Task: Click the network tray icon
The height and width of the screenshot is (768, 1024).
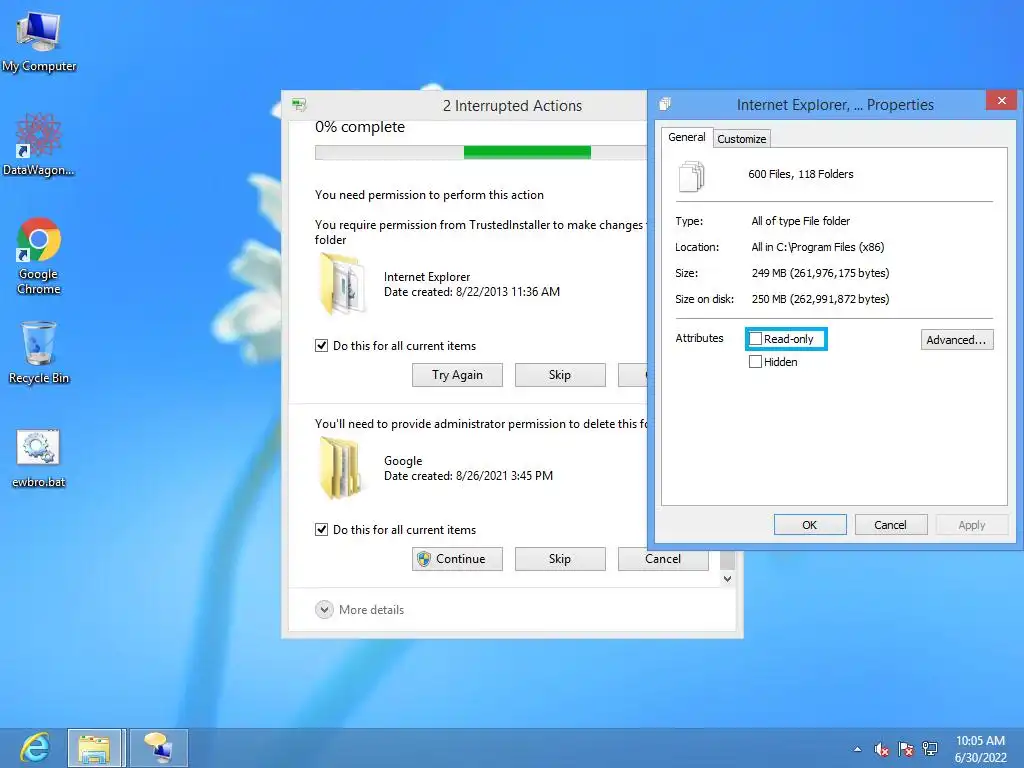Action: (930, 749)
